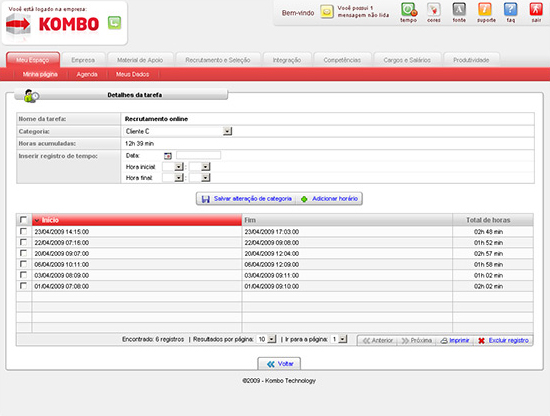Image resolution: width=550 pixels, height=416 pixels.
Task: Open the Competências tab
Action: (x=342, y=60)
